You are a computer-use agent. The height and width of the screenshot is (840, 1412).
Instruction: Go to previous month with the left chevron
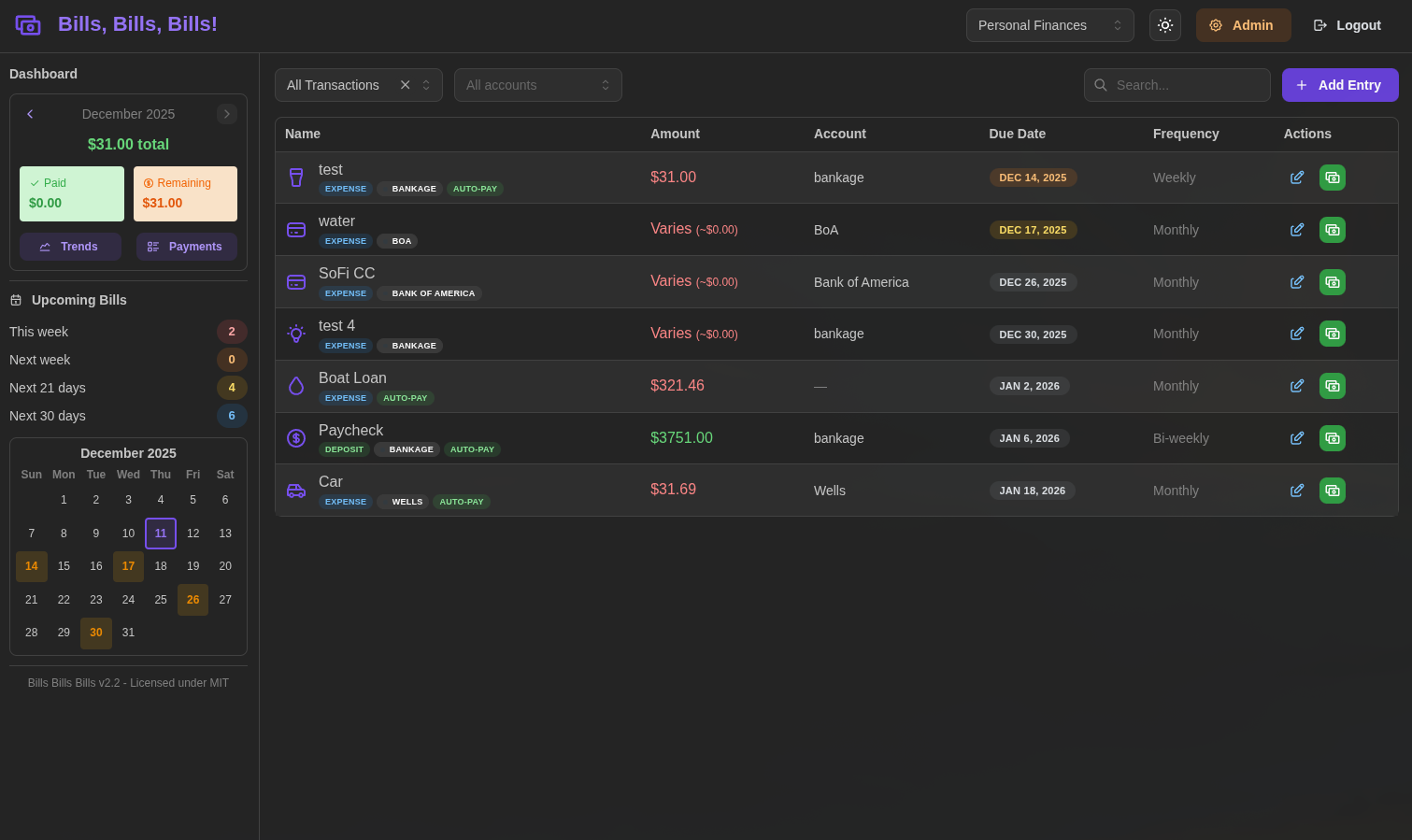(30, 113)
